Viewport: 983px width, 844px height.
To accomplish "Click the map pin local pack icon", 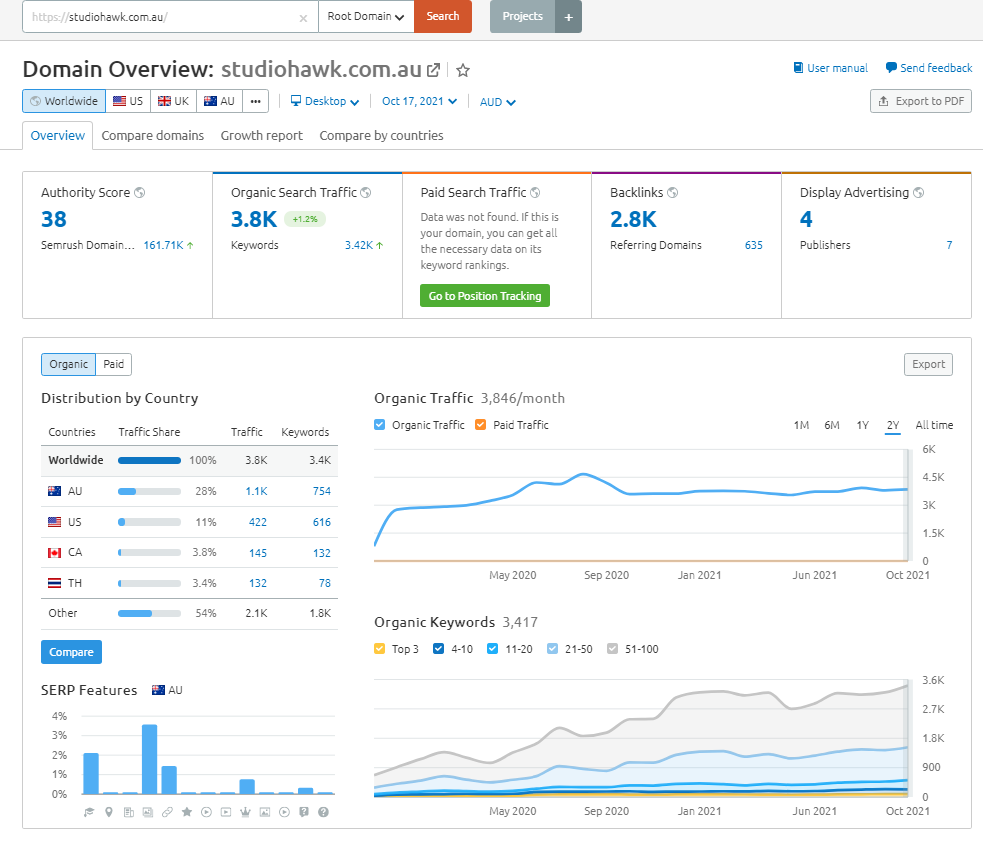I will [109, 812].
